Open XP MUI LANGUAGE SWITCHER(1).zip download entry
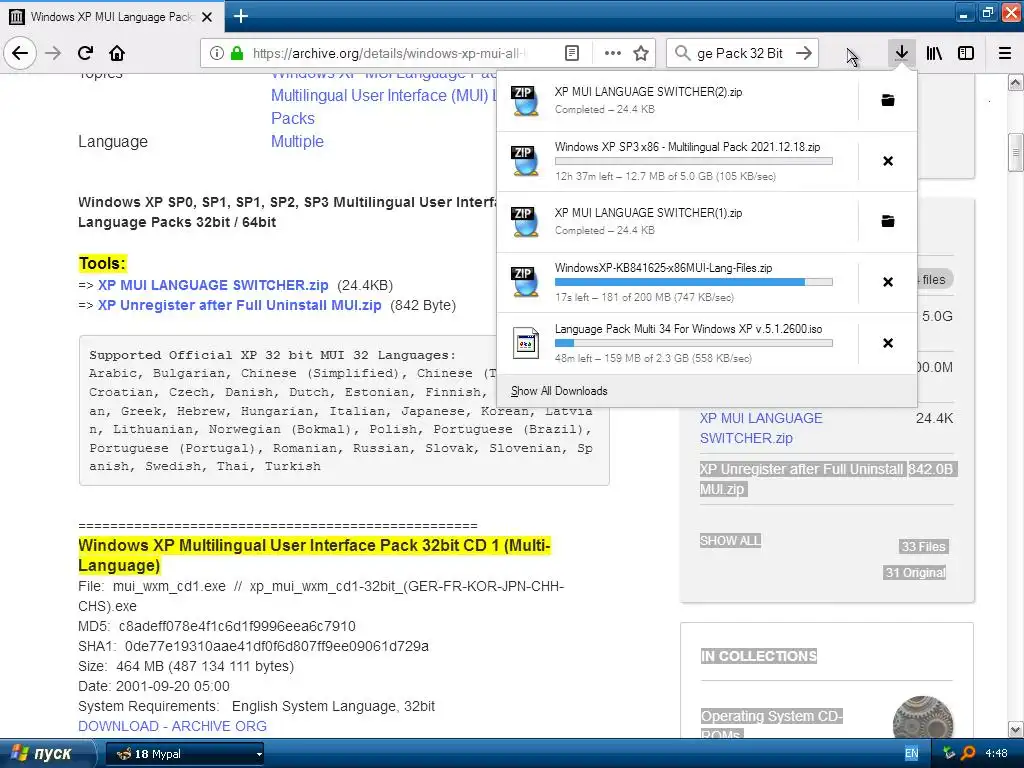 pyautogui.click(x=677, y=221)
